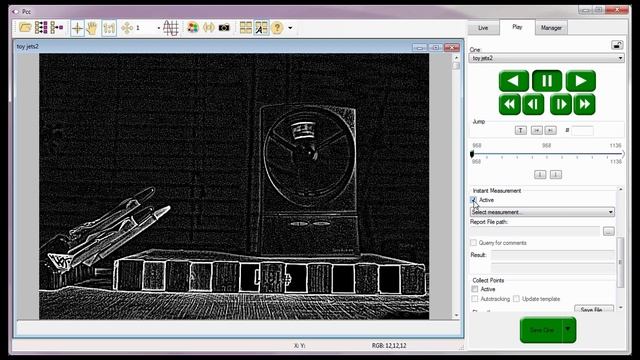Image resolution: width=640 pixels, height=360 pixels.
Task: Open a cine file with folder icon
Action: [x=25, y=28]
